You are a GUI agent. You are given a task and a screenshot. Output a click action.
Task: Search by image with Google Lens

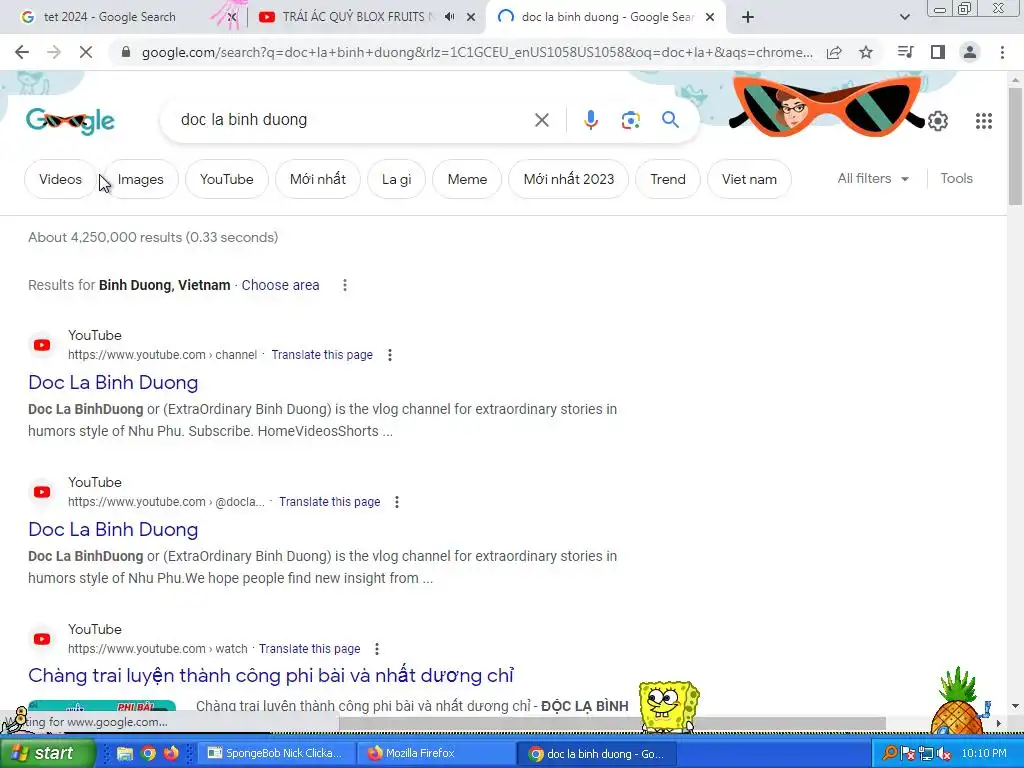[630, 120]
